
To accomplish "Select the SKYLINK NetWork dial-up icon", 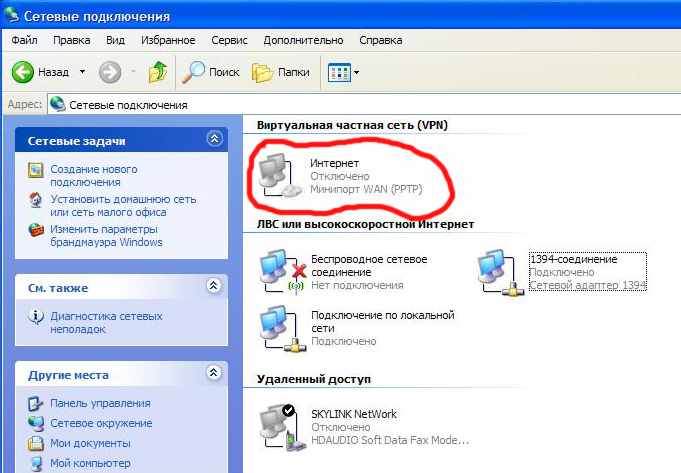I will 283,427.
